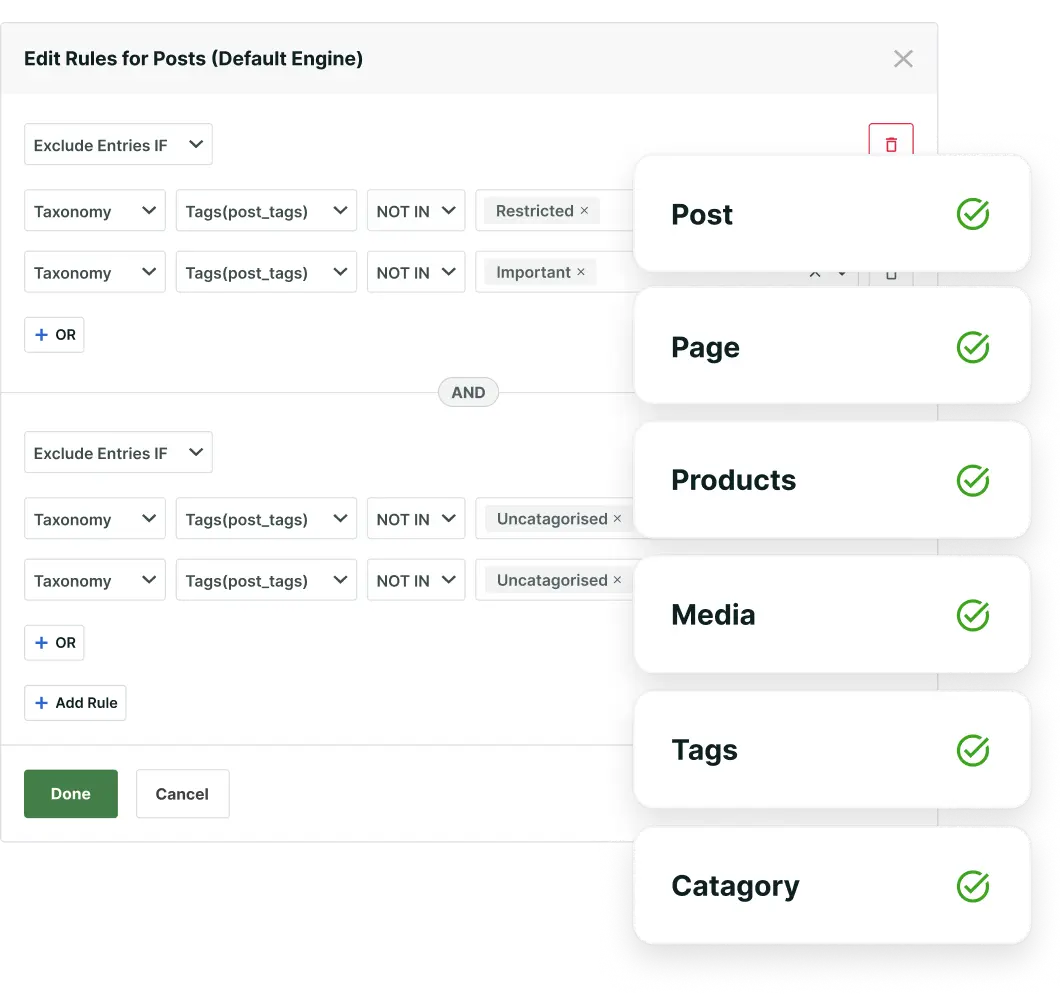
Task: Click the Cancel button
Action: point(182,793)
